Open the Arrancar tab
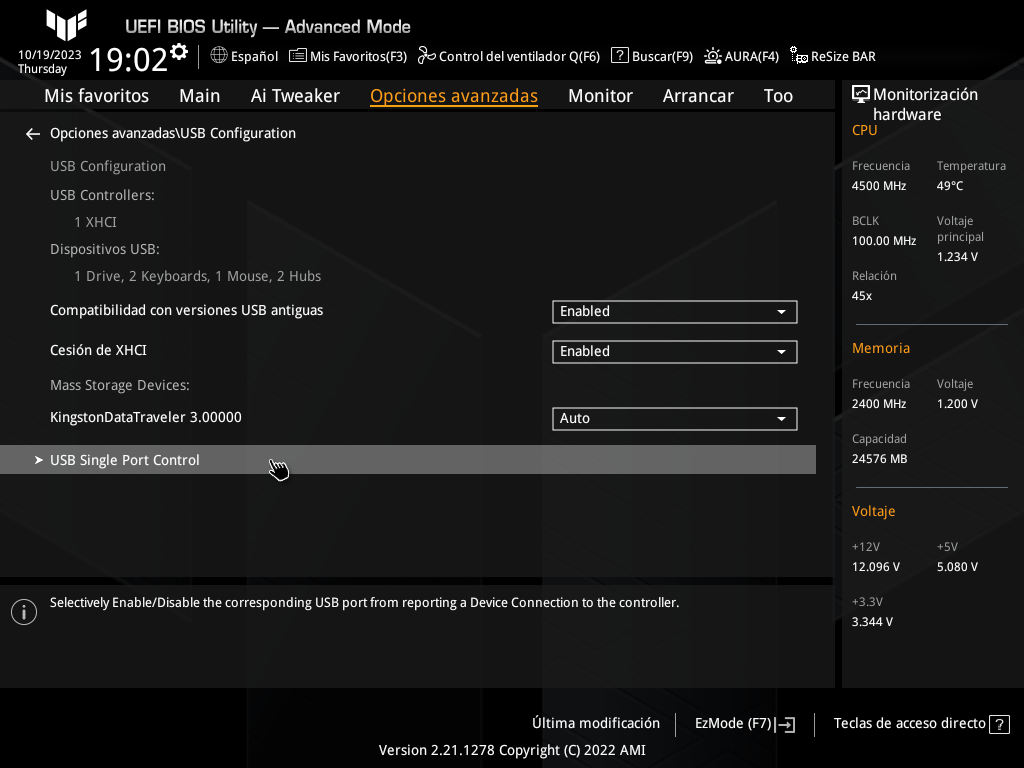1024x768 pixels. (698, 96)
